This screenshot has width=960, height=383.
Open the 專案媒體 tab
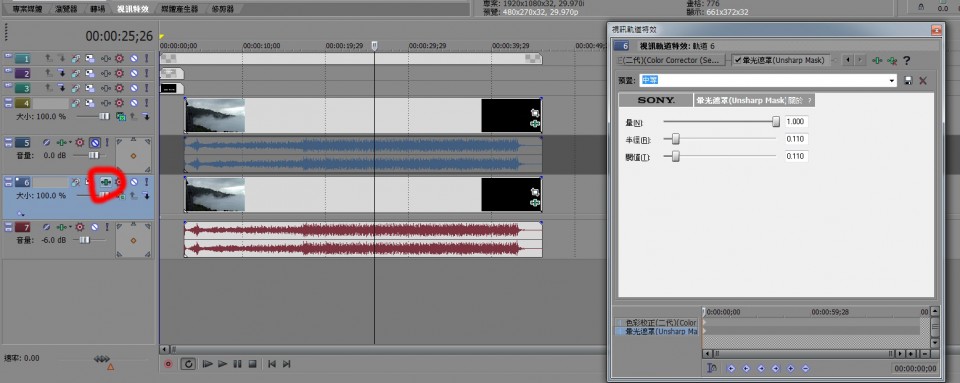tap(27, 9)
